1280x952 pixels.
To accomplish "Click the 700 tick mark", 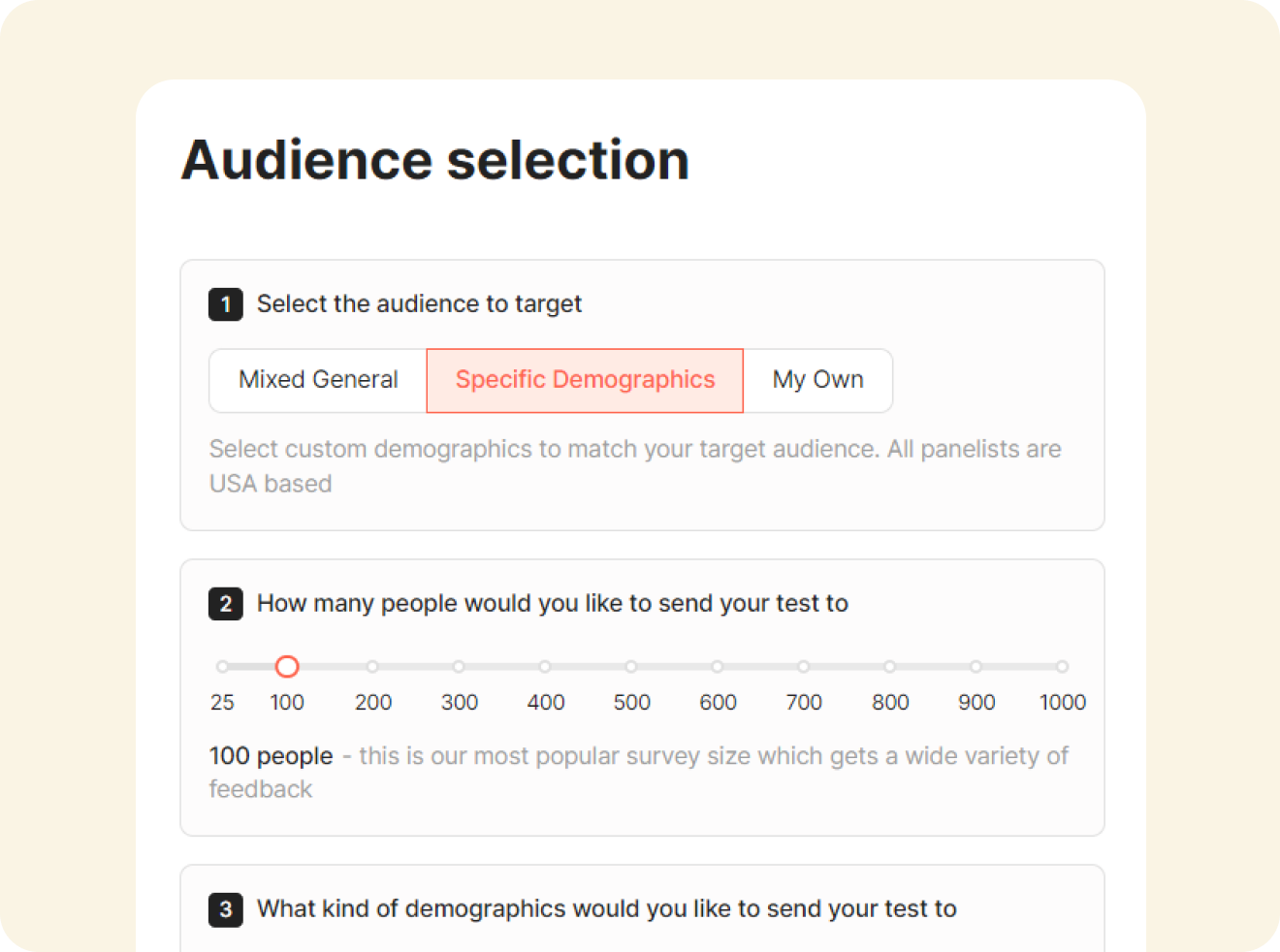I will 803,666.
